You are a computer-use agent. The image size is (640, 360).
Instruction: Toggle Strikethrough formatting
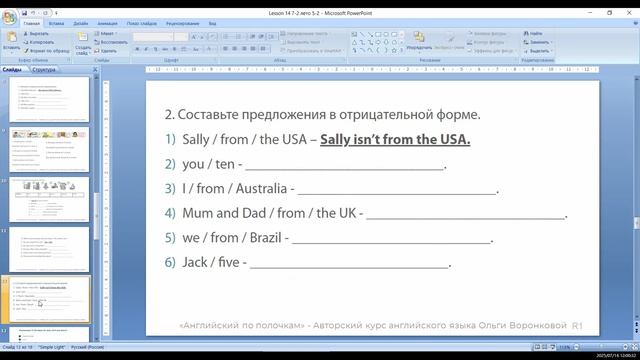point(164,49)
